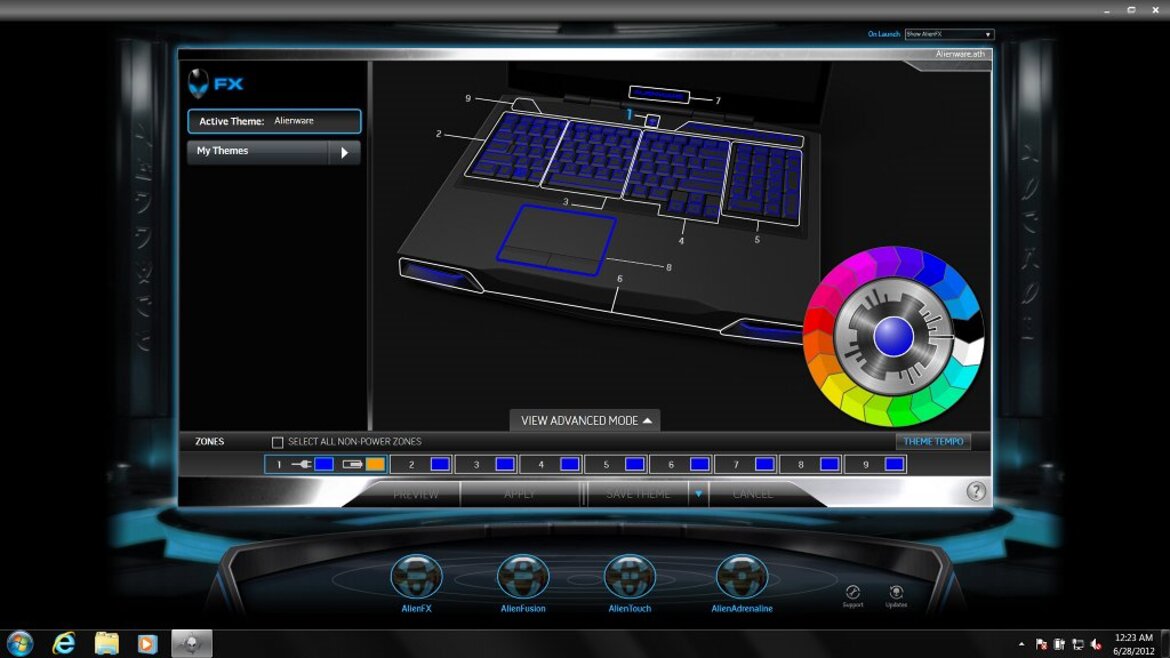Click the Cancel button

click(x=752, y=494)
